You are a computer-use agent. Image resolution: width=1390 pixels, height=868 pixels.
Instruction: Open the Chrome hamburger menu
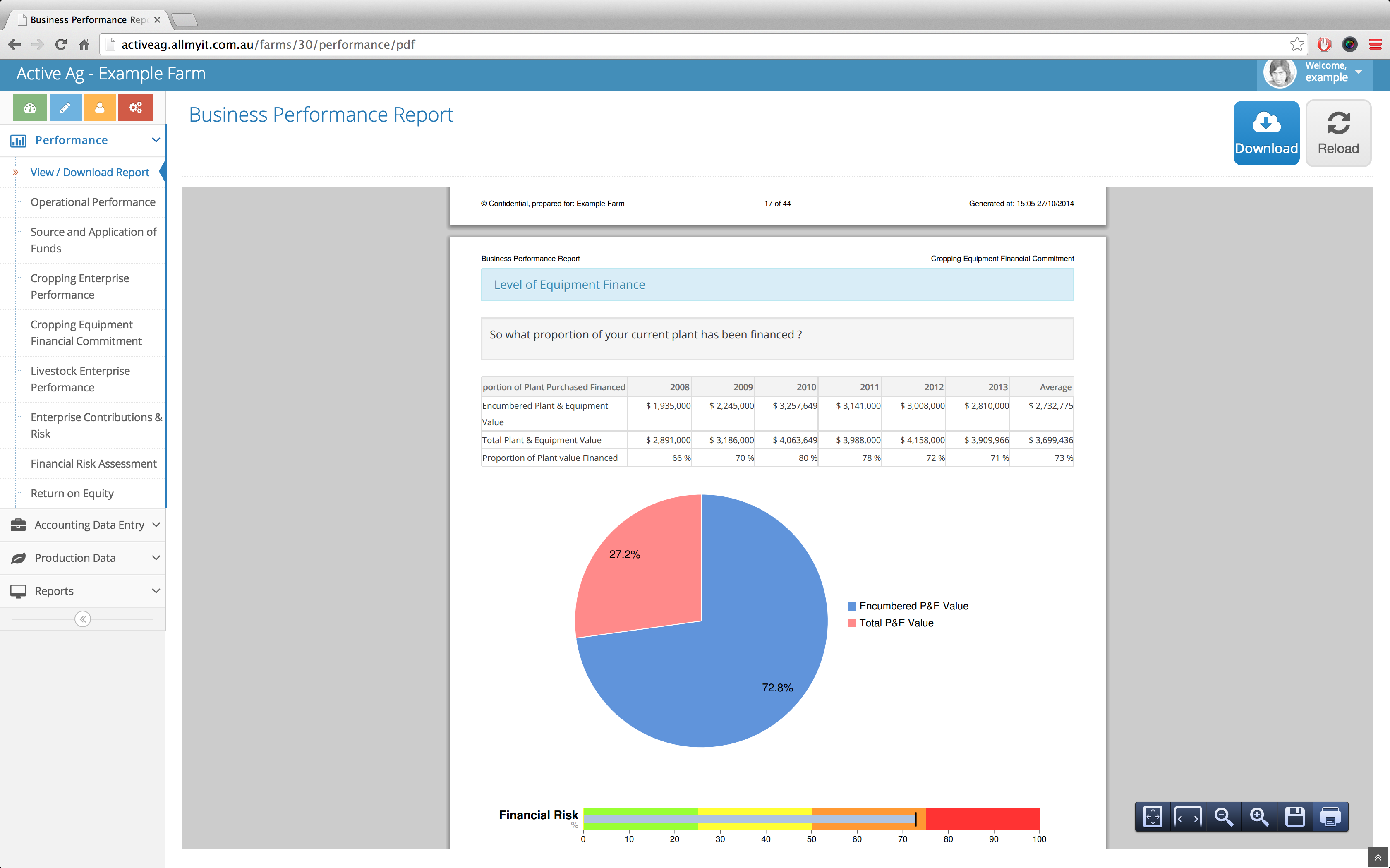[1376, 44]
